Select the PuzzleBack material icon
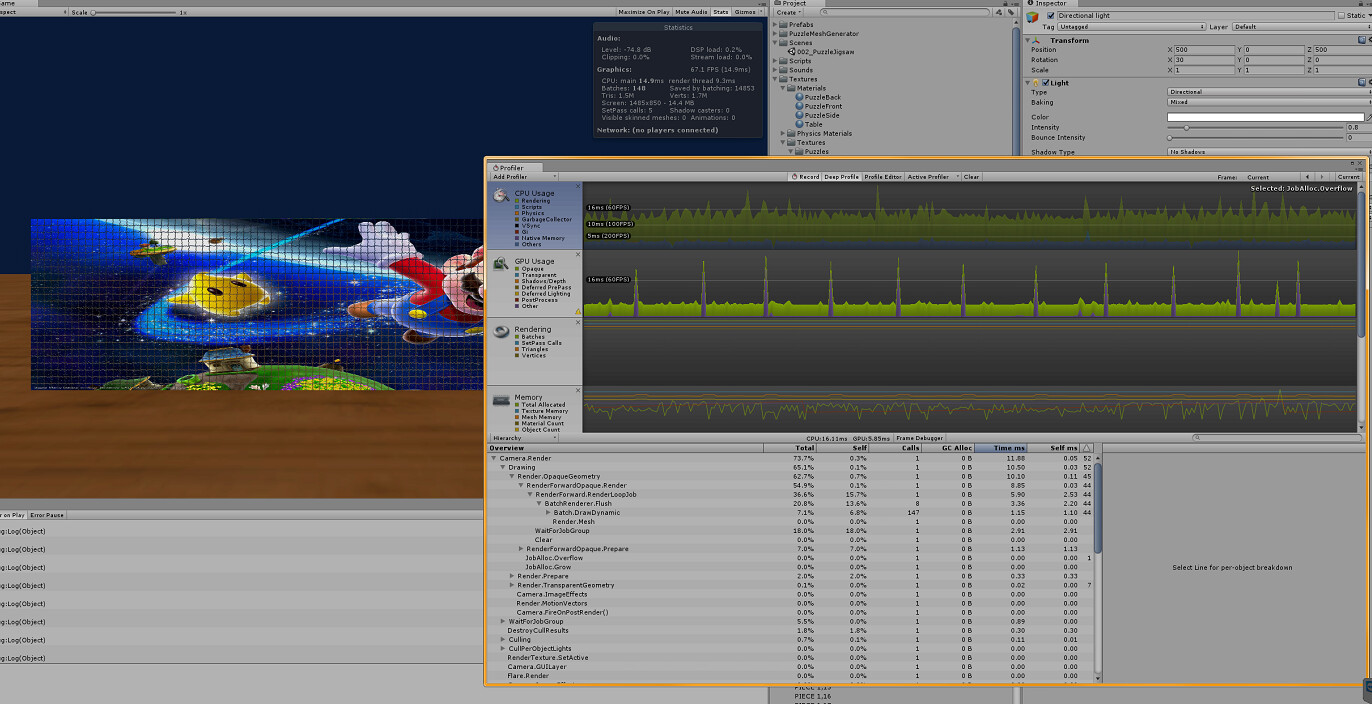The width and height of the screenshot is (1372, 704). [x=799, y=97]
